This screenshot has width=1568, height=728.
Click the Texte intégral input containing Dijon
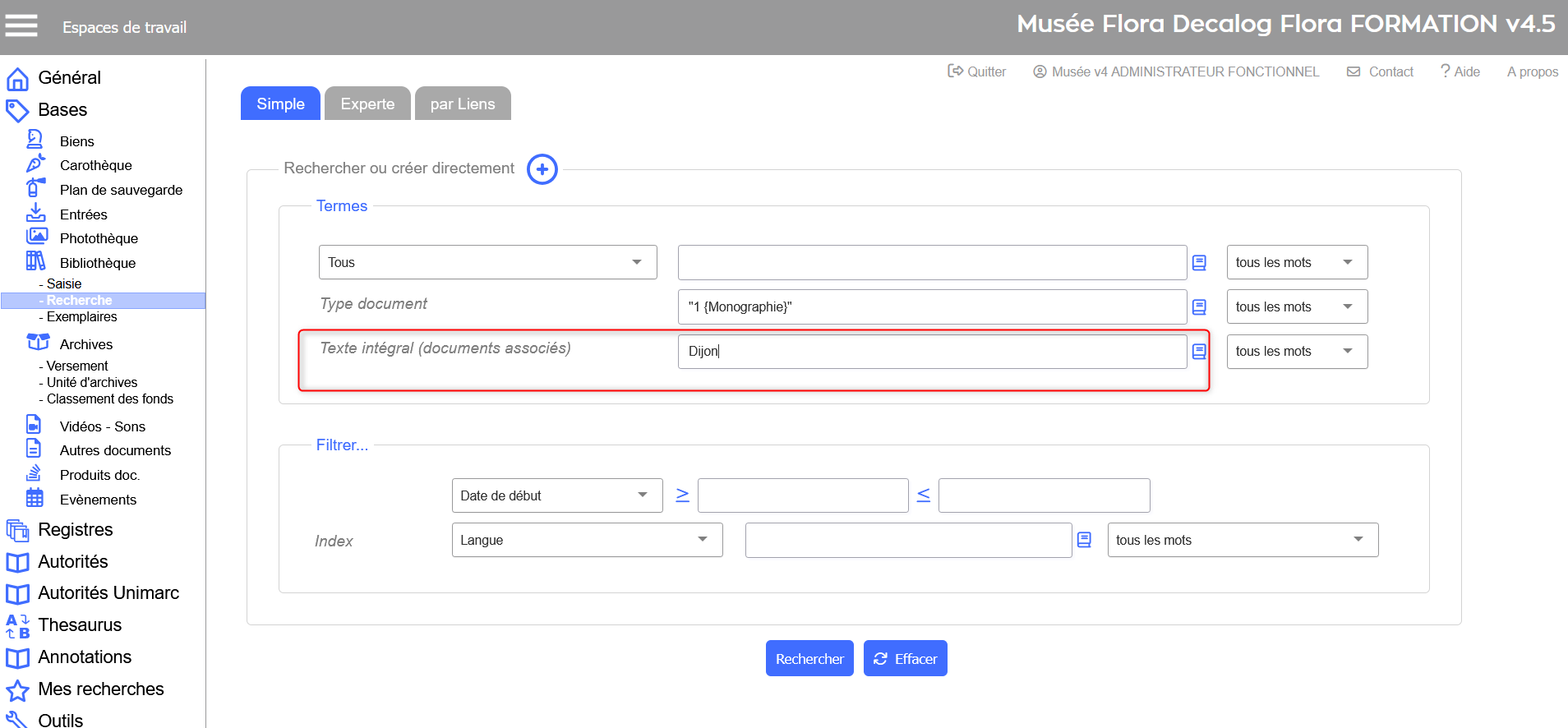tap(931, 352)
